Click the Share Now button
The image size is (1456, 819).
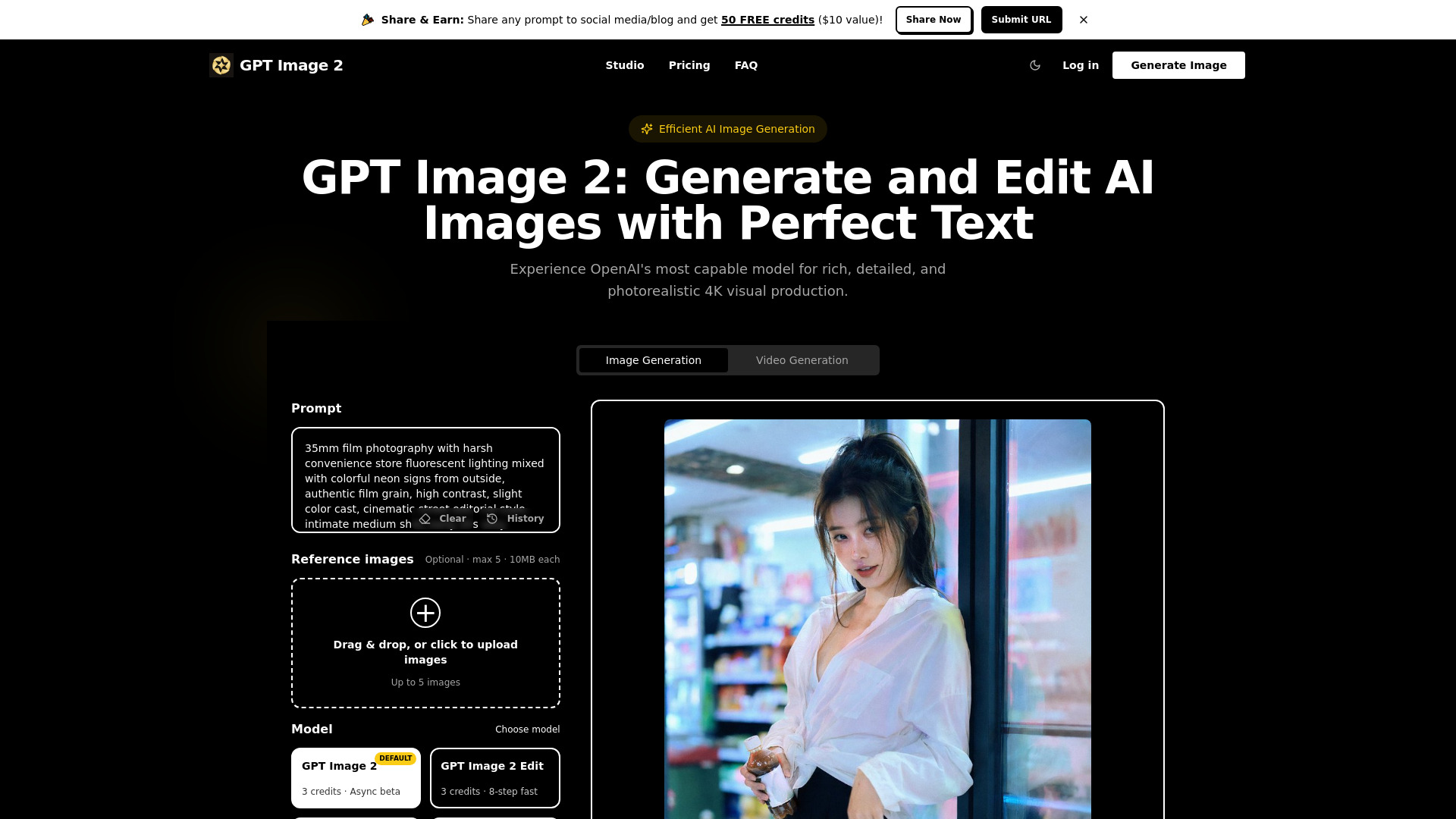(x=934, y=20)
